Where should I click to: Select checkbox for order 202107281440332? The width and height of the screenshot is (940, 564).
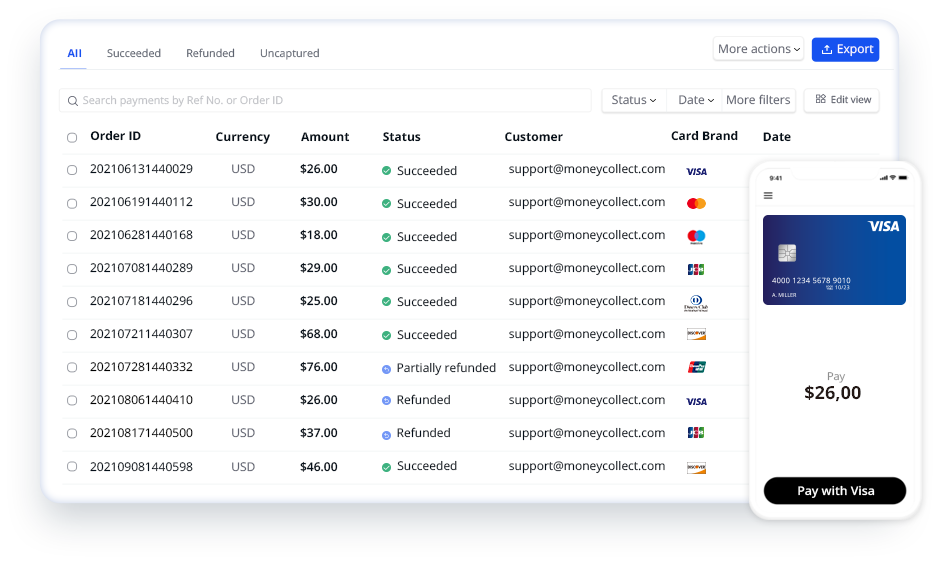click(72, 367)
